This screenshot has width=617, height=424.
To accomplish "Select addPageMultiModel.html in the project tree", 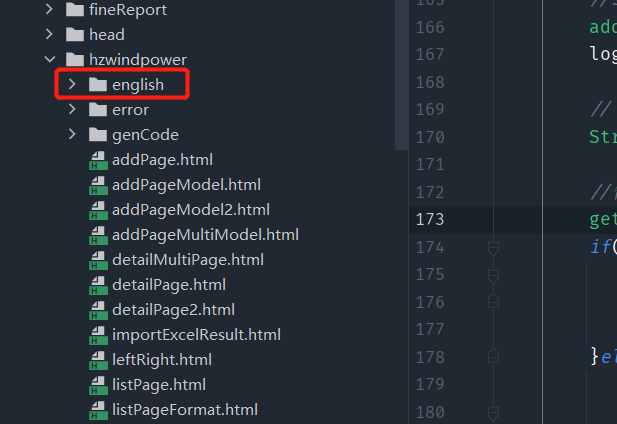I will pos(205,235).
